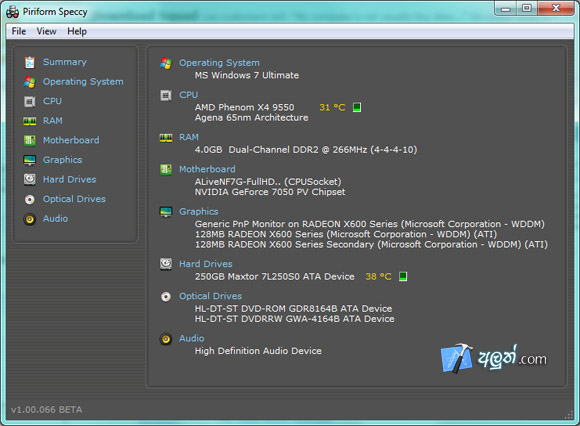
Task: Click the 250GB Maxtor 7L250S0 drive line
Action: click(x=274, y=277)
